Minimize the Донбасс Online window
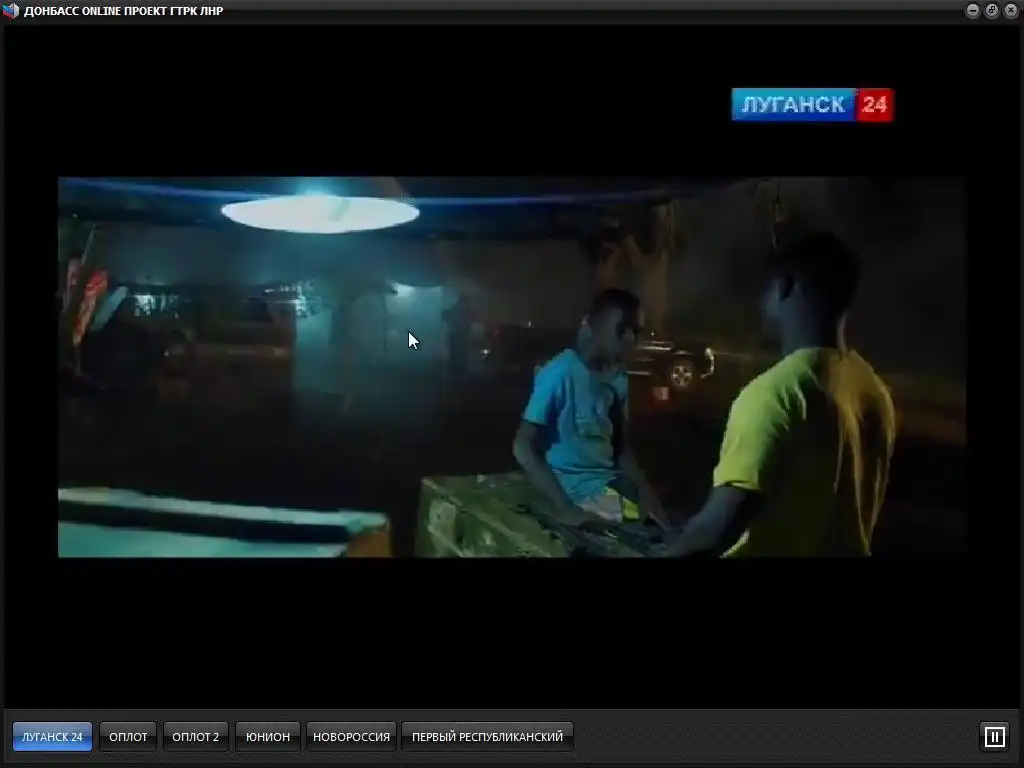 pyautogui.click(x=972, y=10)
